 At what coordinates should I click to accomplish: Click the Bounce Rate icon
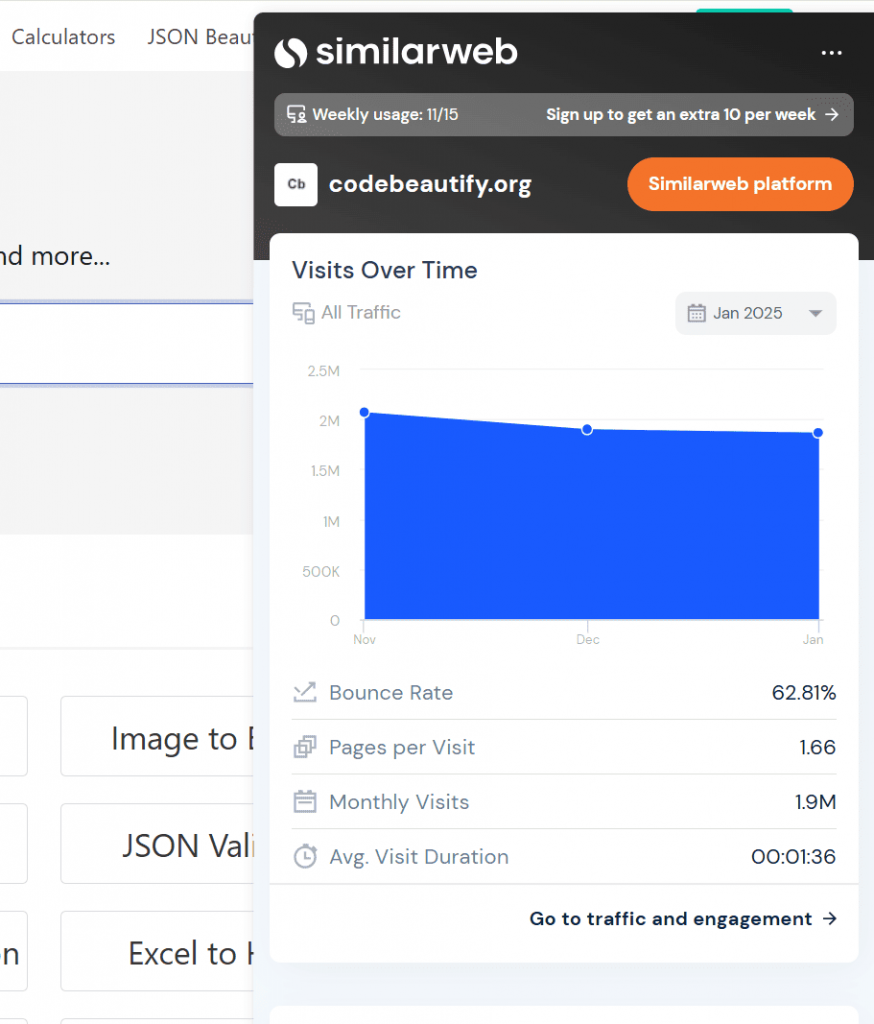[304, 693]
